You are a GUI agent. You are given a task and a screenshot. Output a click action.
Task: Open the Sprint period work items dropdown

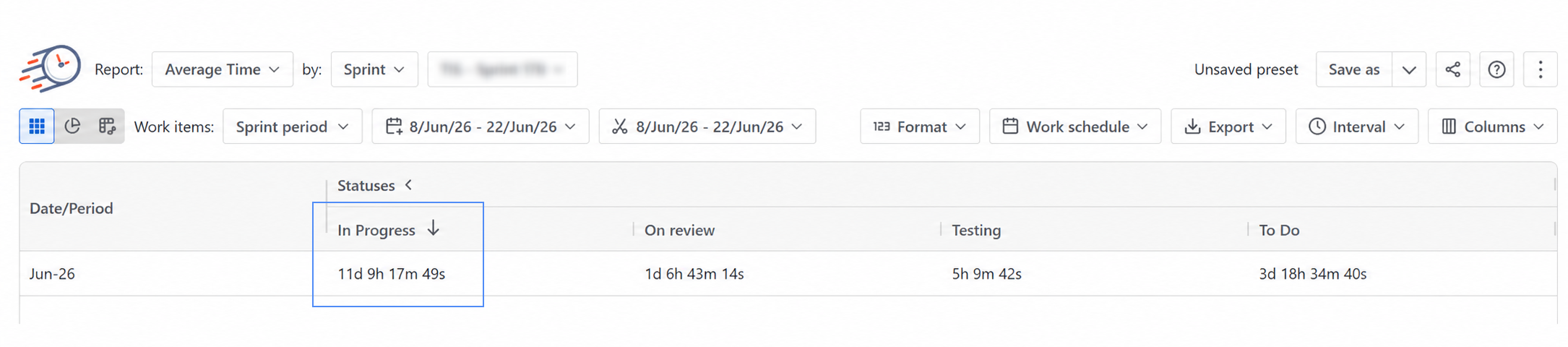(293, 127)
